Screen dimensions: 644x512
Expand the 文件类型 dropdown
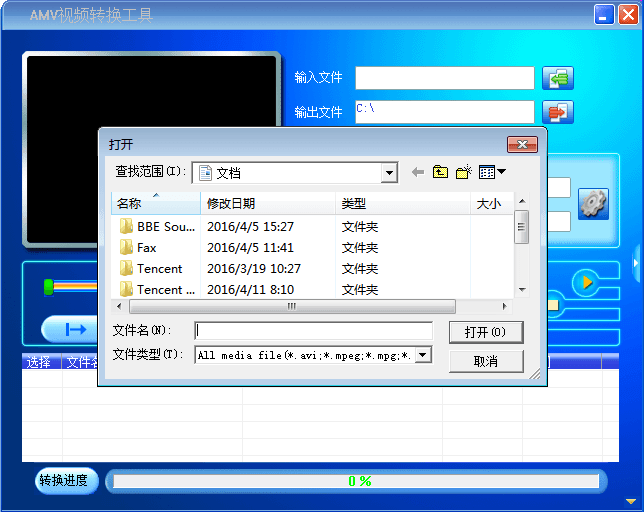[x=423, y=355]
